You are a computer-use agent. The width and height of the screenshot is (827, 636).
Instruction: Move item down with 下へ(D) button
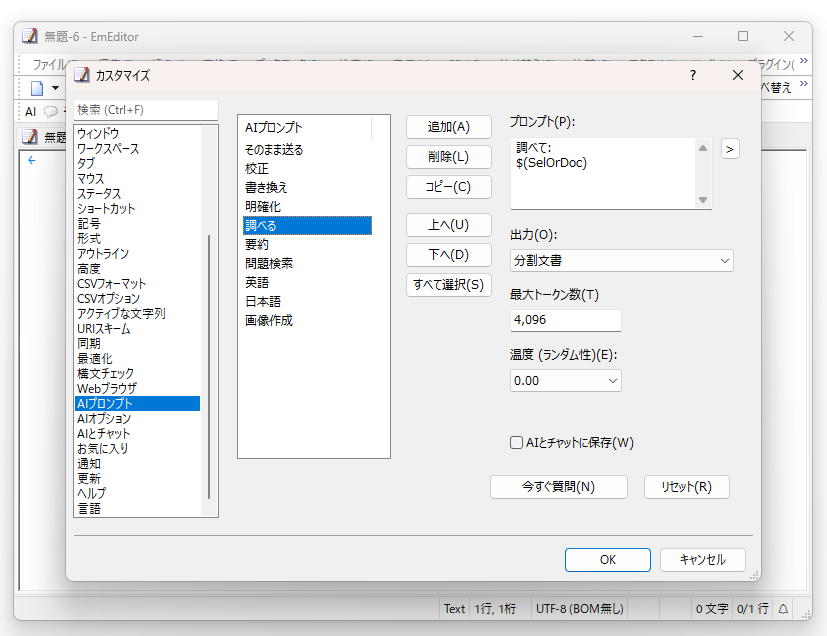(x=448, y=255)
